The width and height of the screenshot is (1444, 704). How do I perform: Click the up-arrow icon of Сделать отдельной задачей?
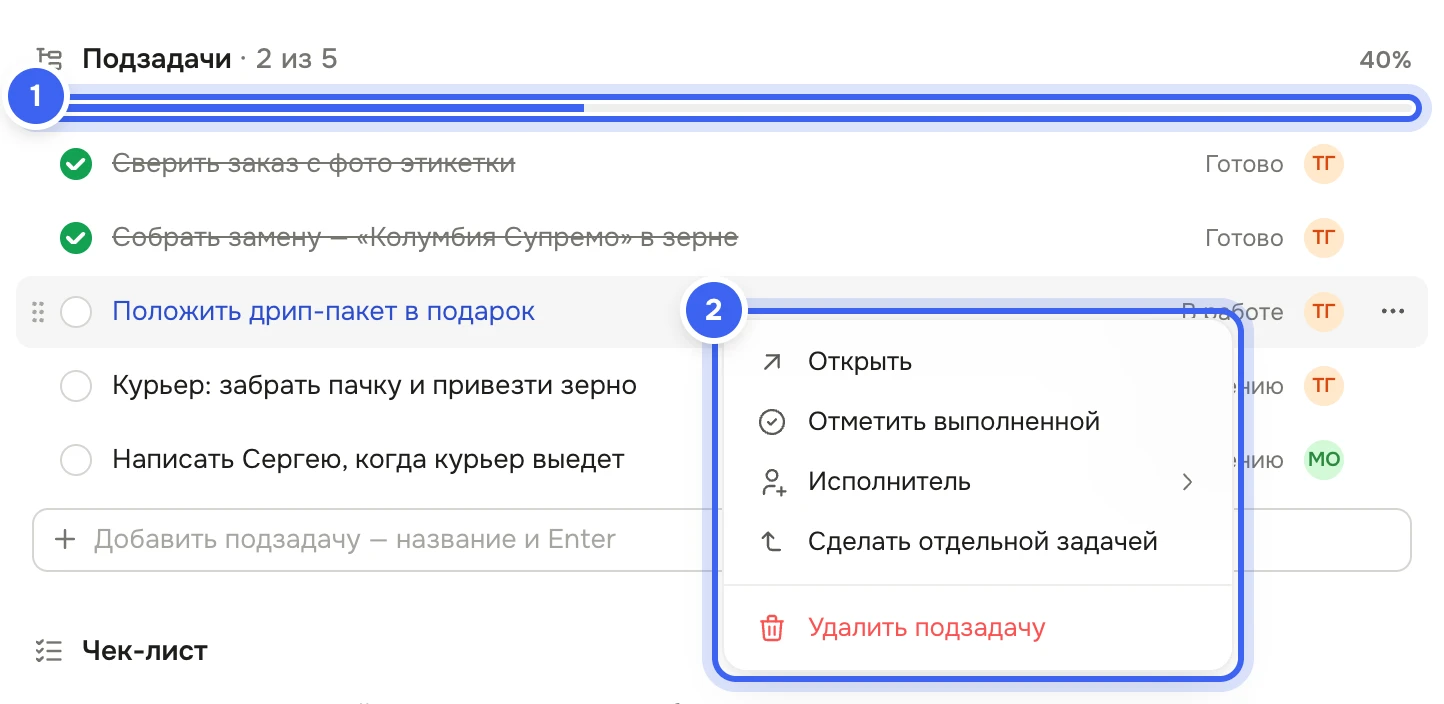tap(771, 542)
